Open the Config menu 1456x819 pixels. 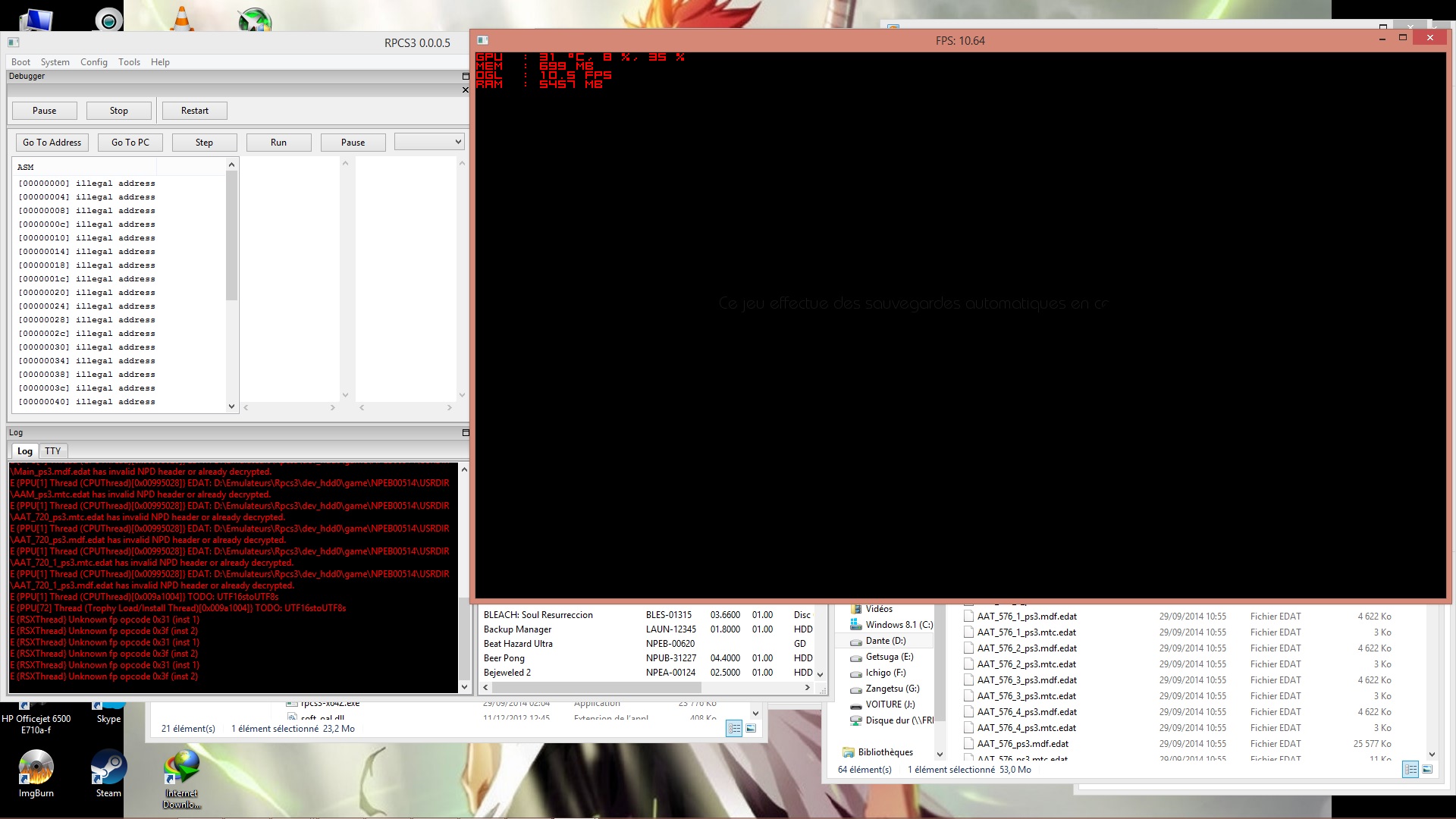click(94, 62)
